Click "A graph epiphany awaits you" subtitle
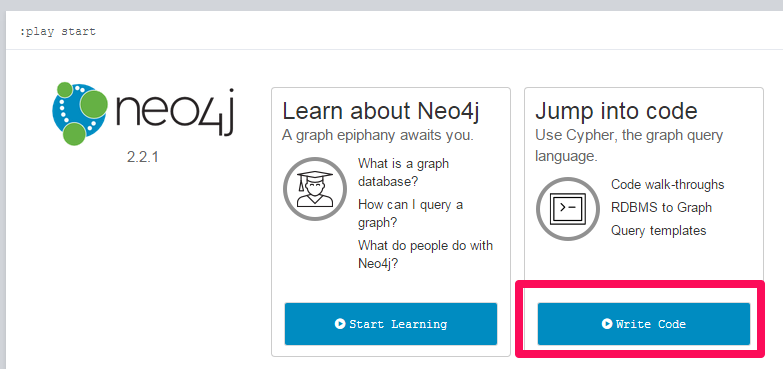The width and height of the screenshot is (783, 369). point(378,135)
